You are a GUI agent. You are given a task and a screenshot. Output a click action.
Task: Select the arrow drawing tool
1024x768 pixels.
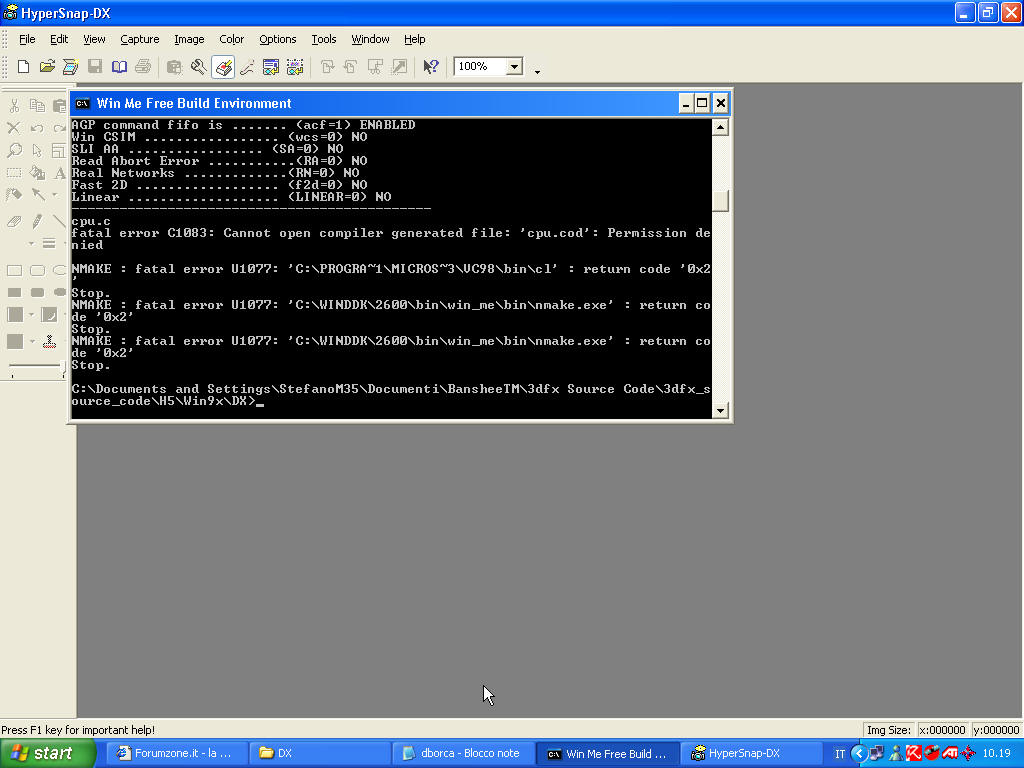(x=39, y=194)
